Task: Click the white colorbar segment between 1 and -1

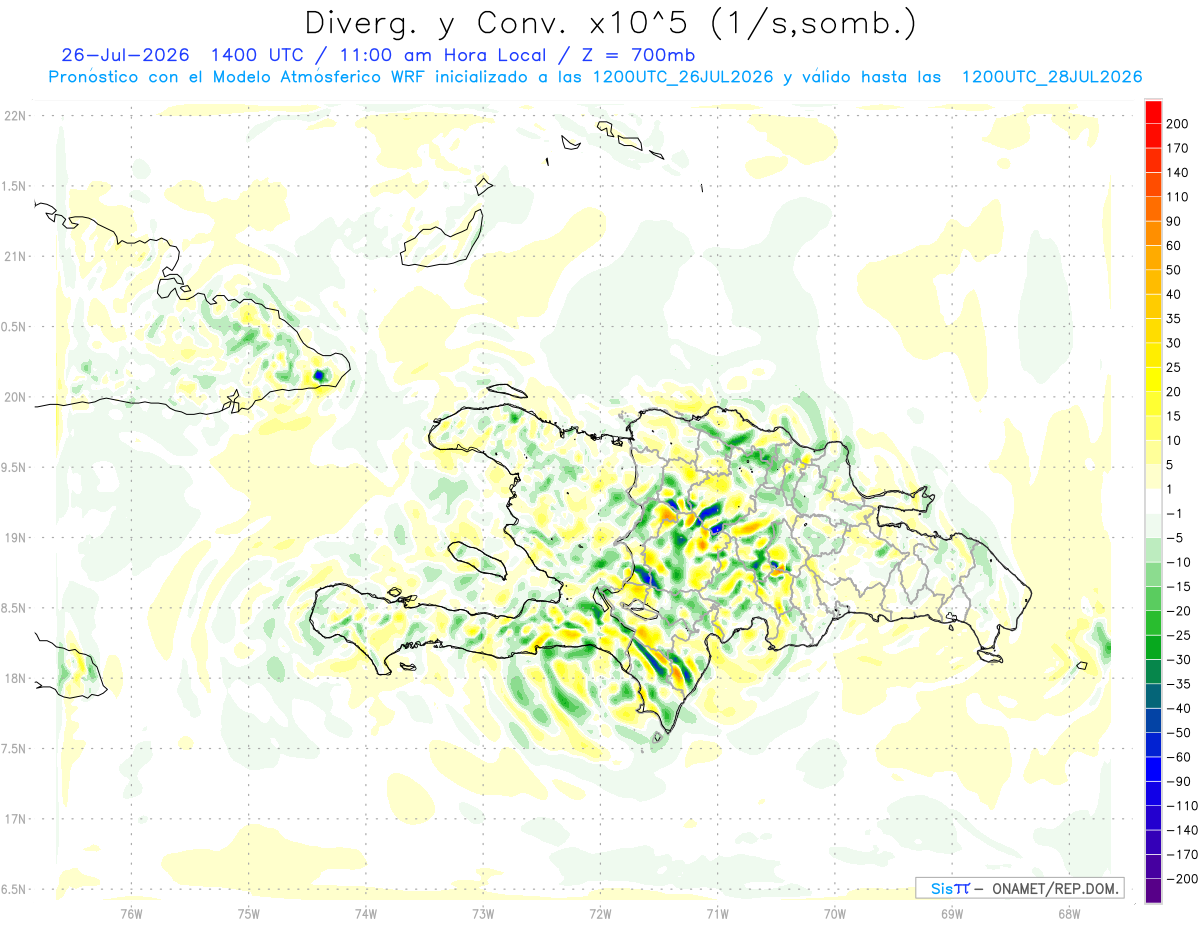Action: point(1153,501)
